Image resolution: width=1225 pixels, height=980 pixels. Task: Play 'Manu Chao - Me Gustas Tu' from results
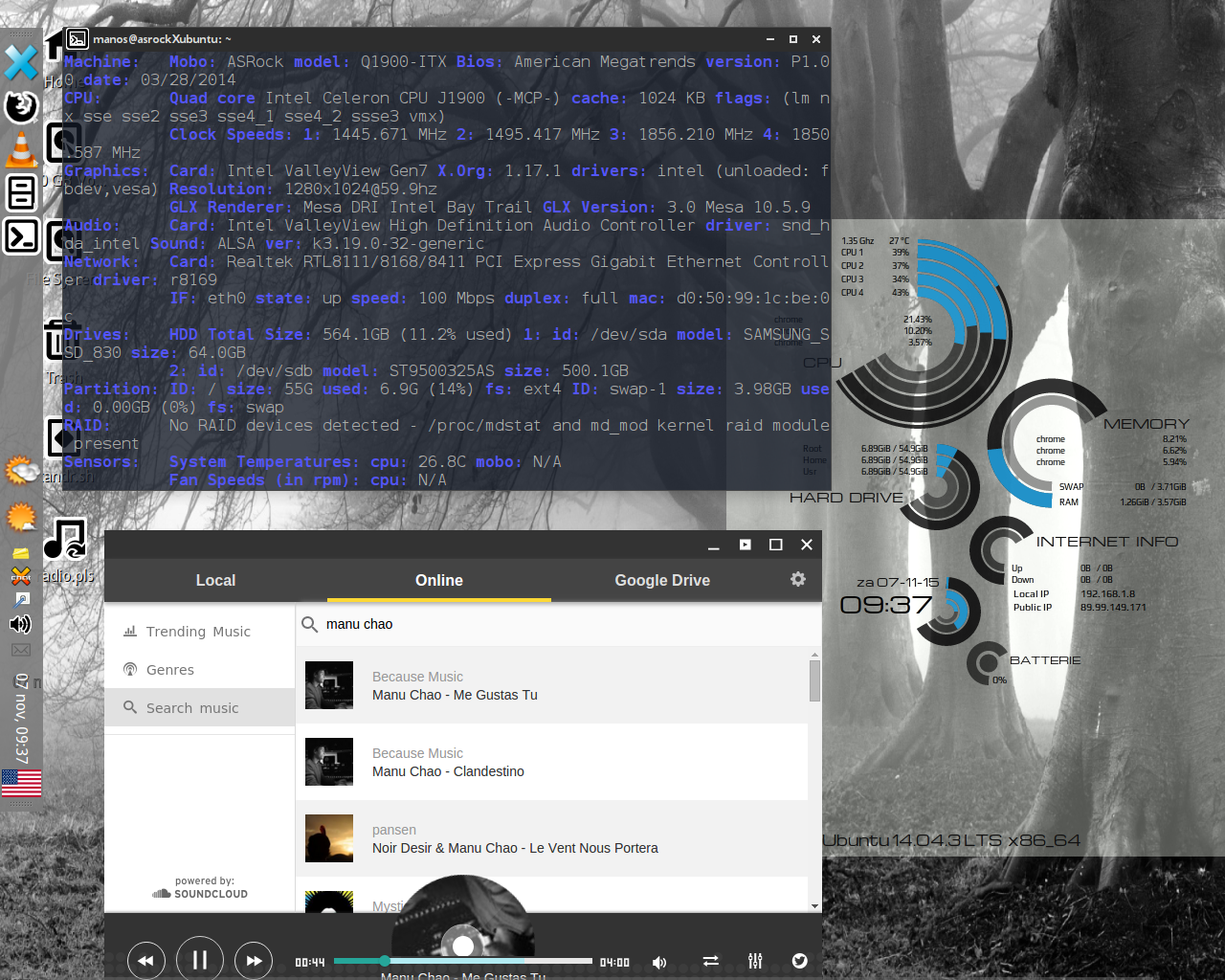point(552,685)
